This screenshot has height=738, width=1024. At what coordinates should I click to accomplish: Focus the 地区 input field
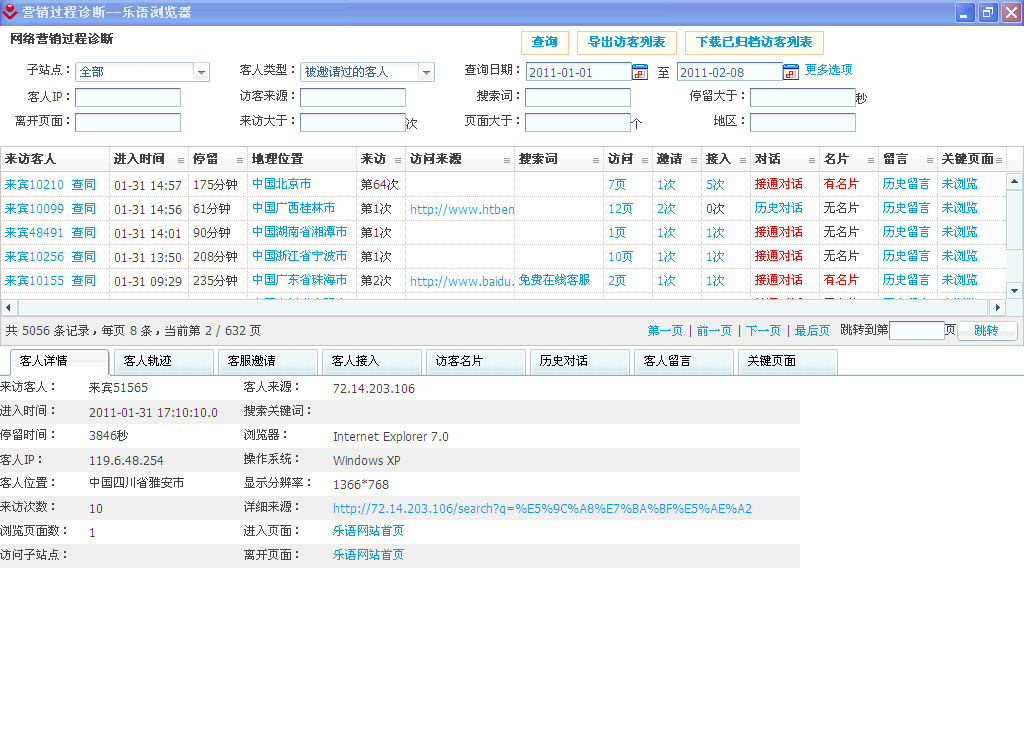tap(803, 122)
